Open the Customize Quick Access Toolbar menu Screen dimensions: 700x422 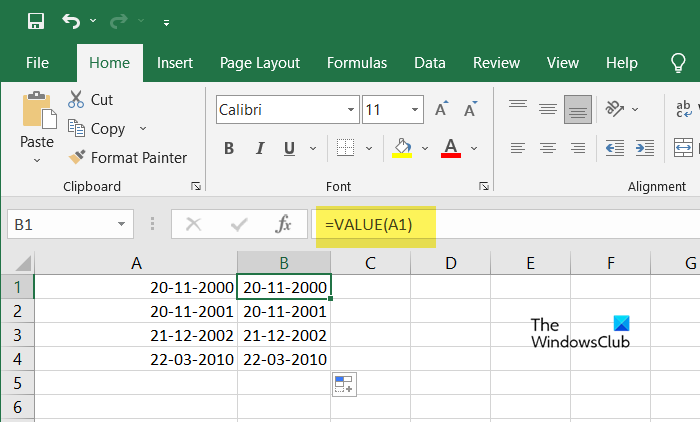(x=167, y=22)
